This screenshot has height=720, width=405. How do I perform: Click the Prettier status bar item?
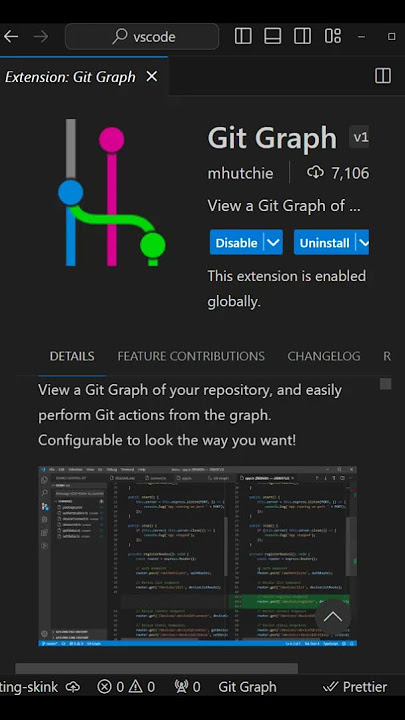point(355,687)
